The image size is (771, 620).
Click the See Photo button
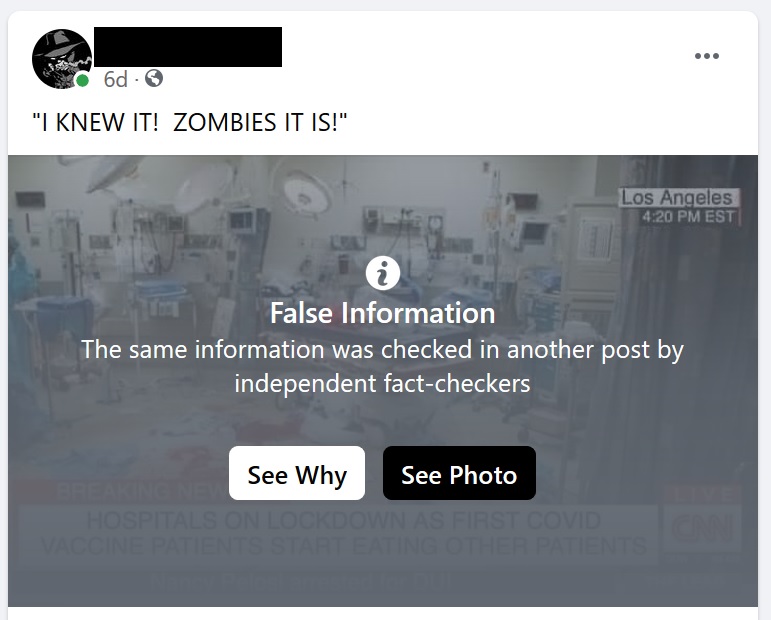pos(459,473)
